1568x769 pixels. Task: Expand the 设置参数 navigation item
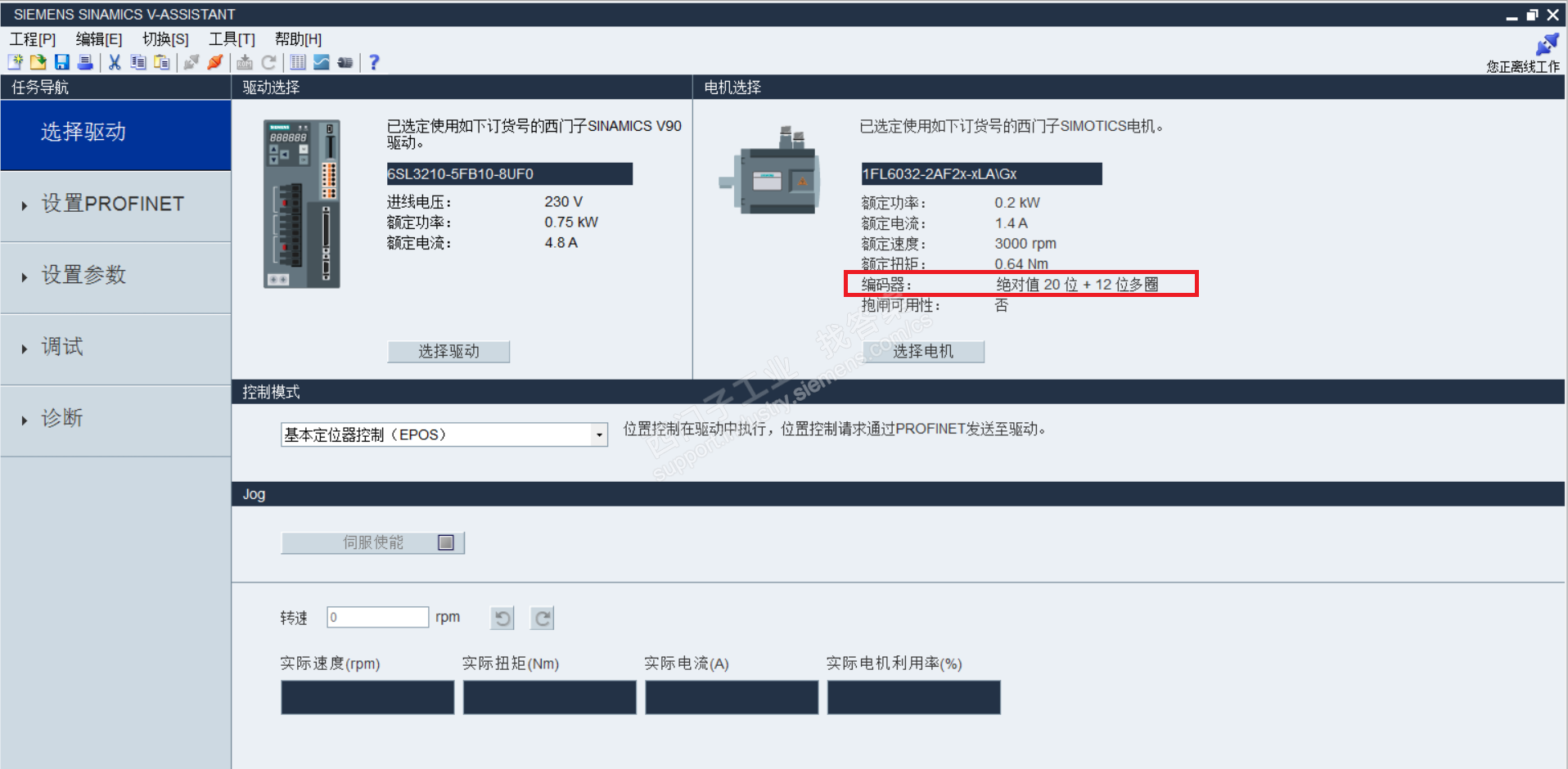tap(115, 277)
